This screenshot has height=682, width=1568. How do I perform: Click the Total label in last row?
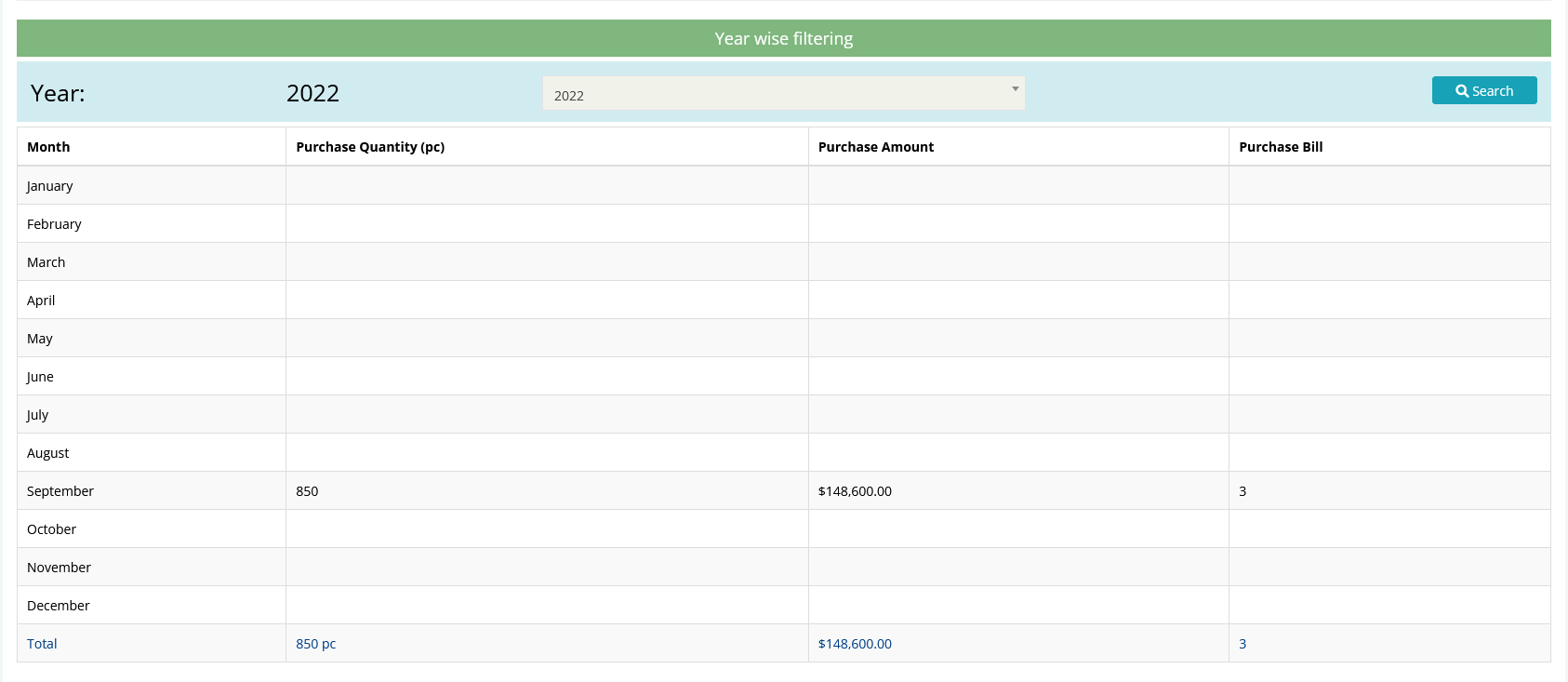coord(42,644)
